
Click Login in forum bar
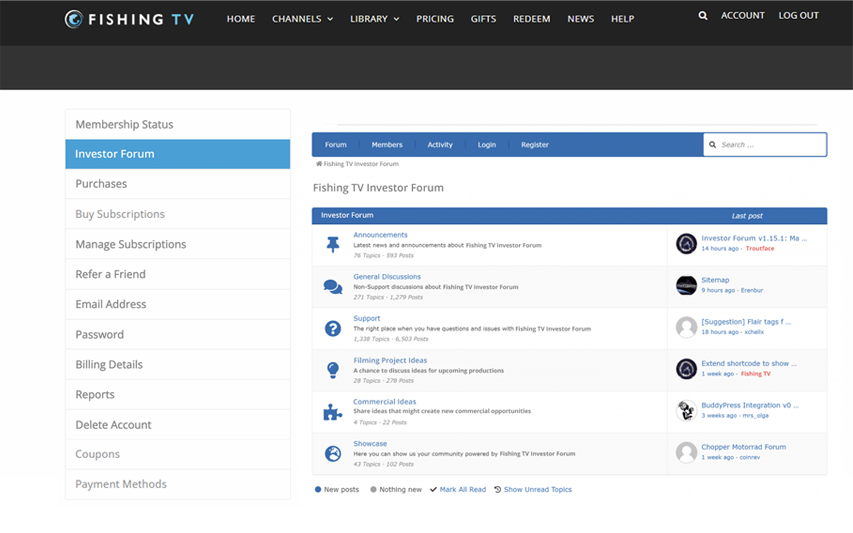click(487, 145)
